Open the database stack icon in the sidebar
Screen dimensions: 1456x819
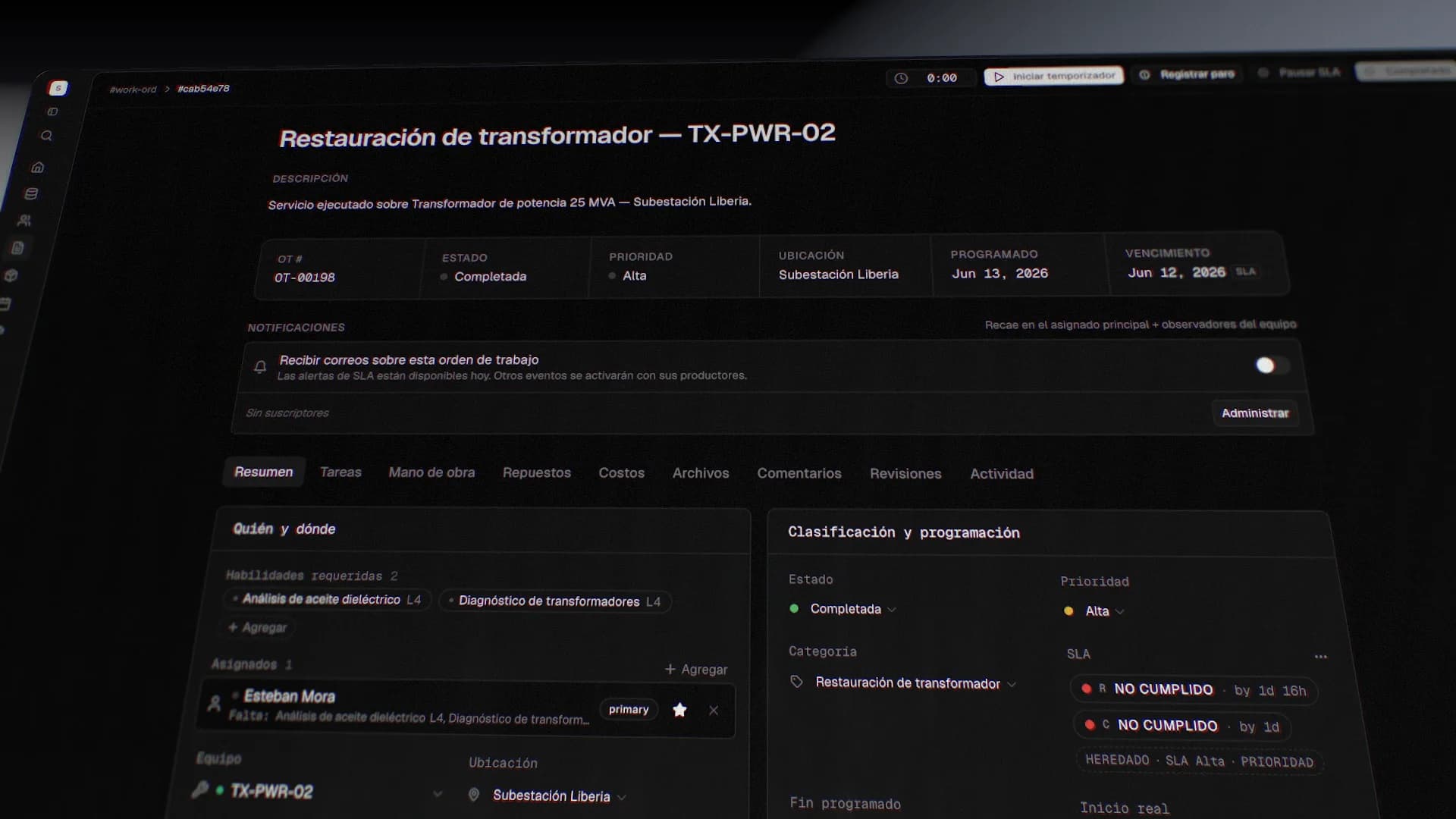click(31, 193)
